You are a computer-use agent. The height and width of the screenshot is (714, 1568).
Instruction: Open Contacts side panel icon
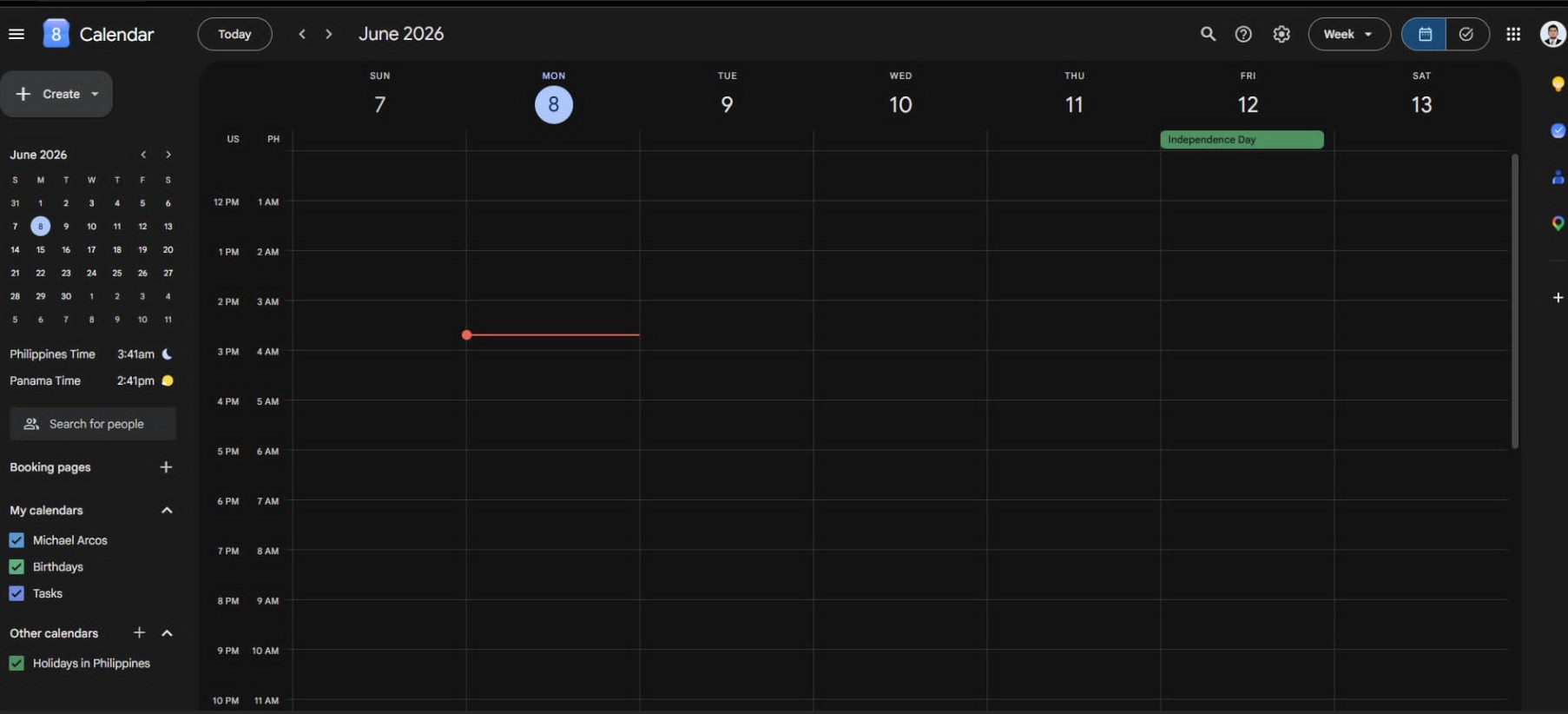[x=1558, y=177]
